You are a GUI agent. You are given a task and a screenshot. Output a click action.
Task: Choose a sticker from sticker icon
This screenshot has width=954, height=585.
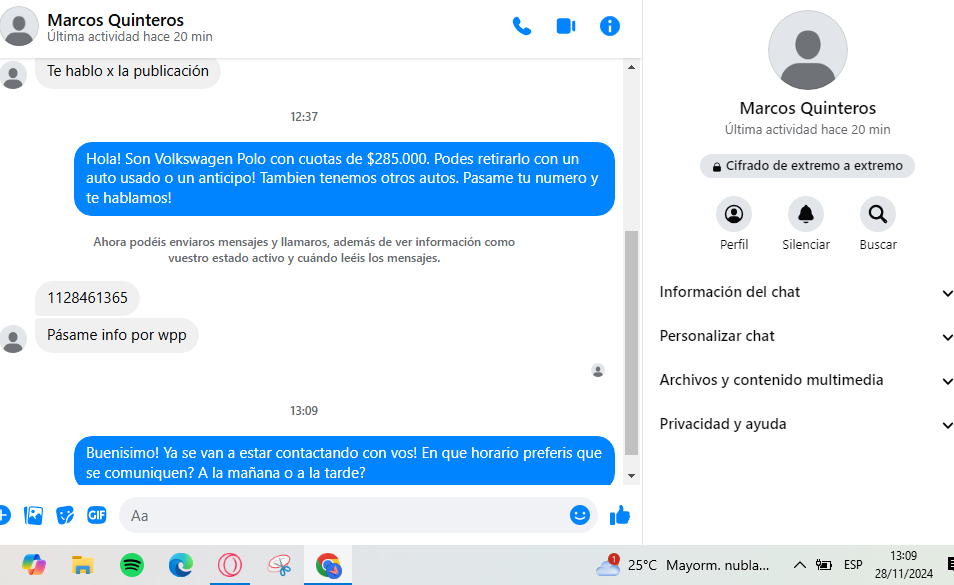pos(65,515)
